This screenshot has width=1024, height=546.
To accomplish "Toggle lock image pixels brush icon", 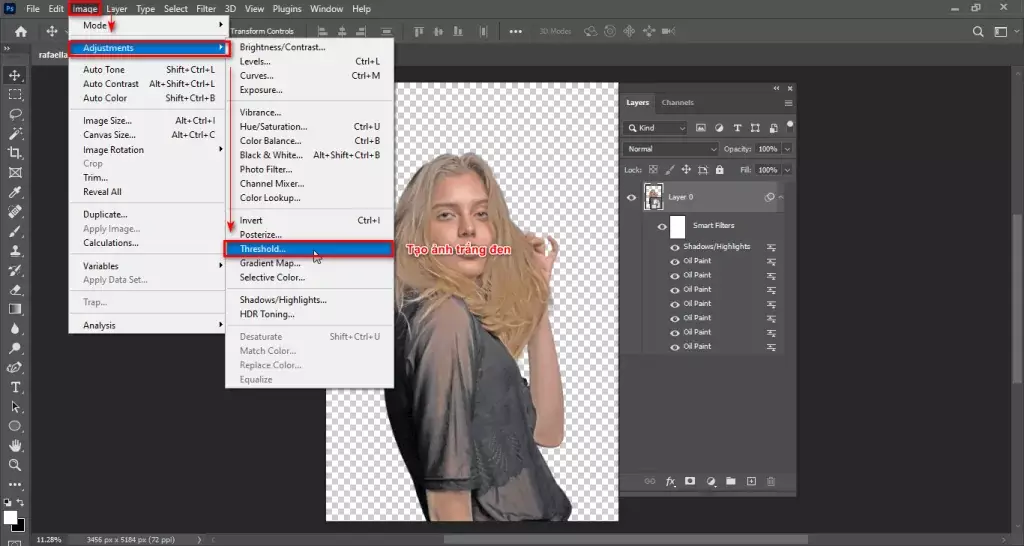I will [669, 170].
